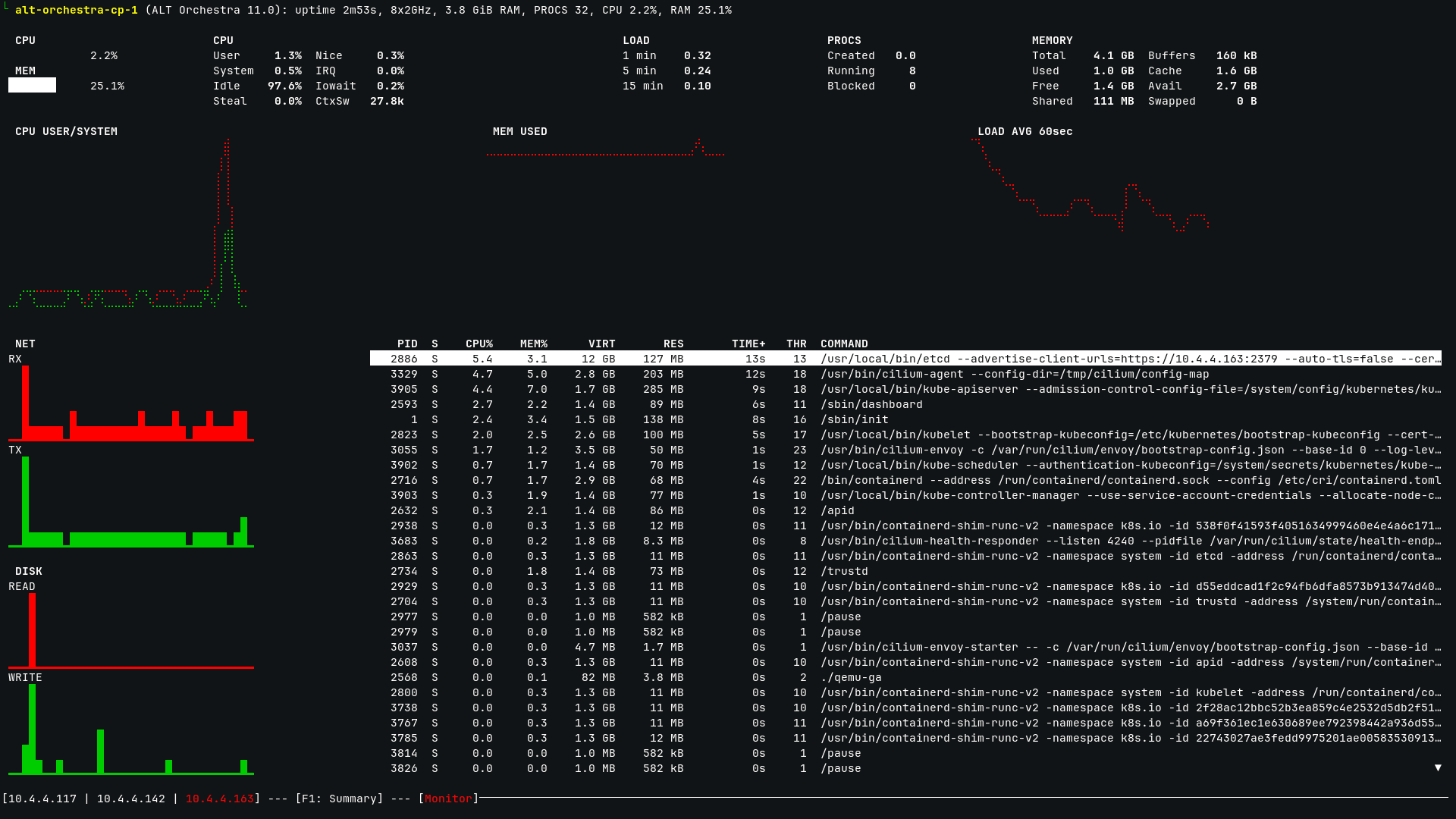
Task: Click the DISK READ bar graph
Action: click(x=131, y=631)
